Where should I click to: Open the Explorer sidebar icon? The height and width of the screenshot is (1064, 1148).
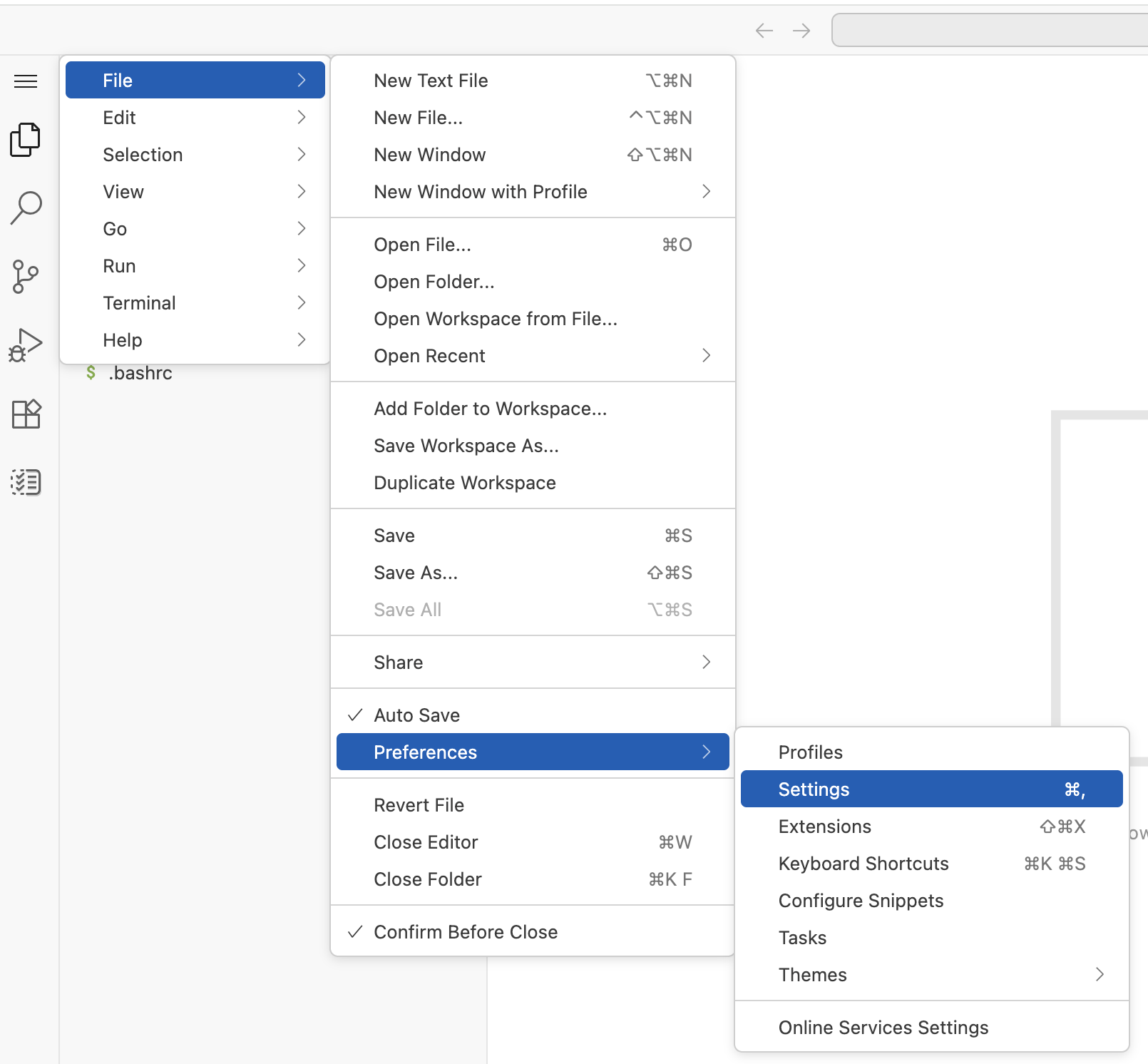click(x=26, y=140)
